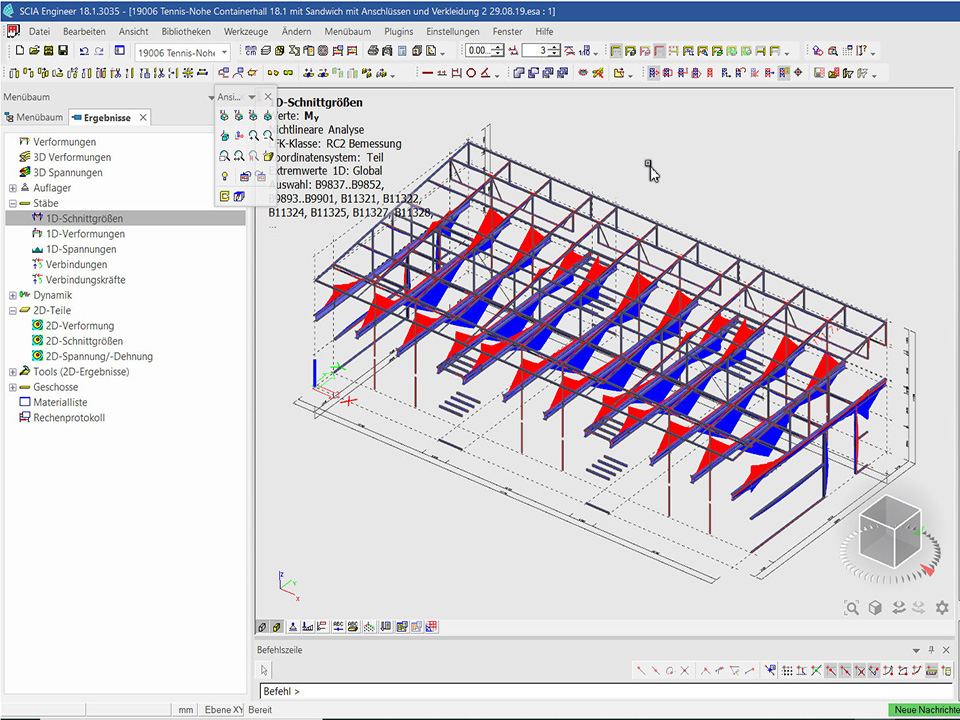Open viewport settings gear icon

[942, 607]
